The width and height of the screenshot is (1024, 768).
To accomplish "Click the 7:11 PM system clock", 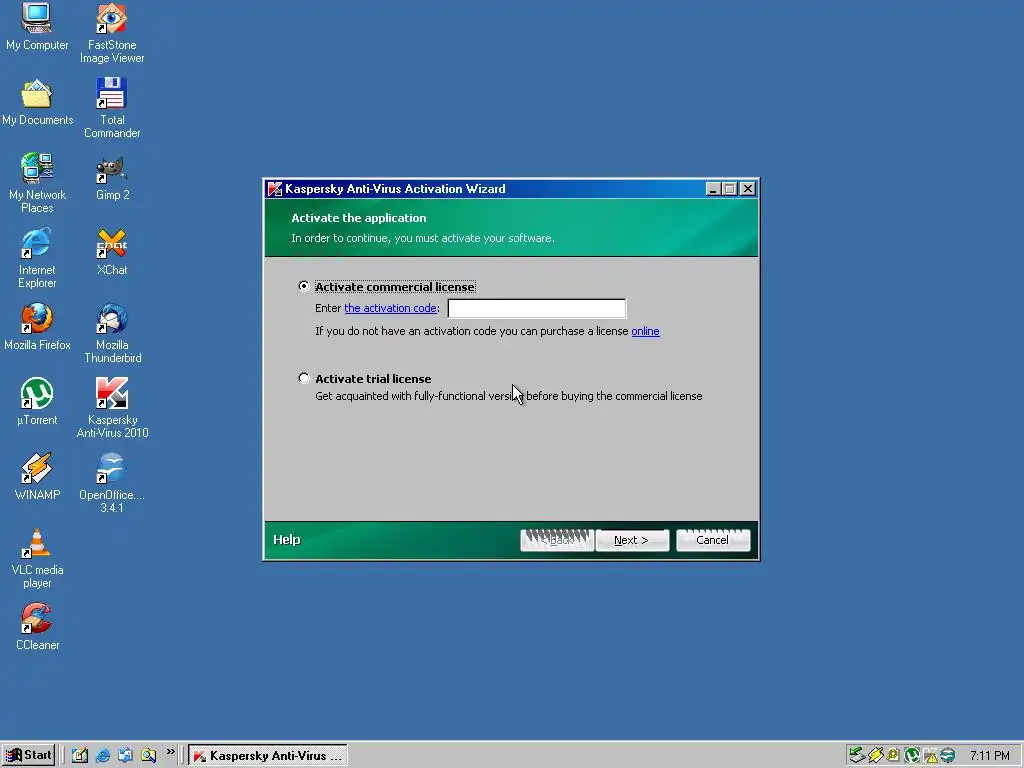I will tap(989, 756).
